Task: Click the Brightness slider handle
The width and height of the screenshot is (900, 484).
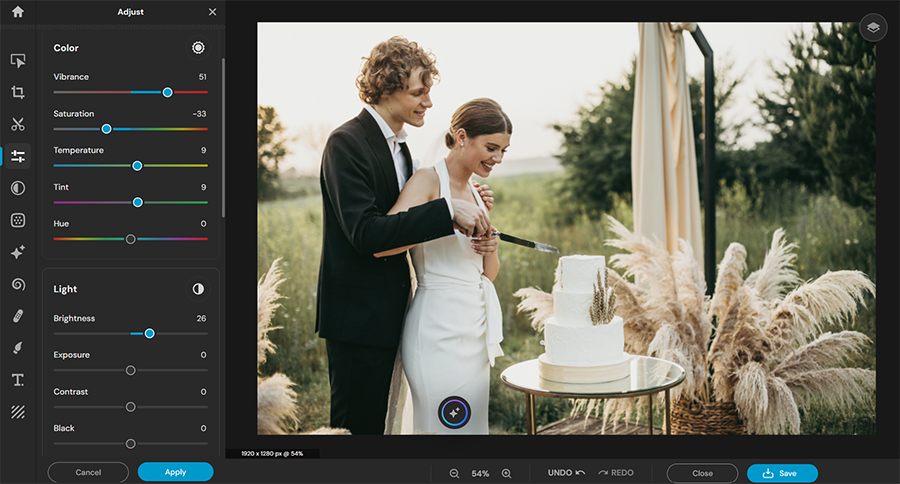Action: coord(149,334)
